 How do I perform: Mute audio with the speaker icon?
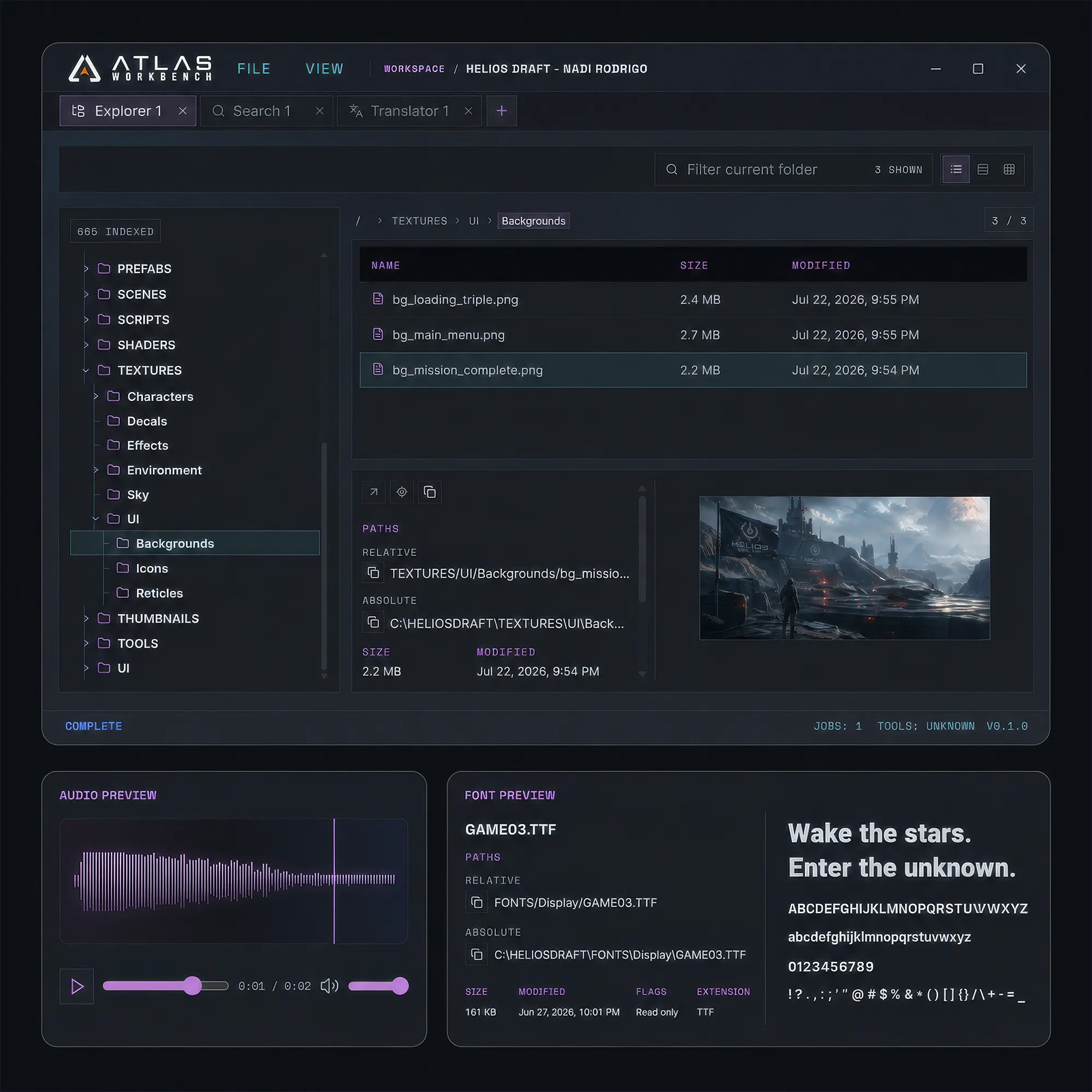330,986
